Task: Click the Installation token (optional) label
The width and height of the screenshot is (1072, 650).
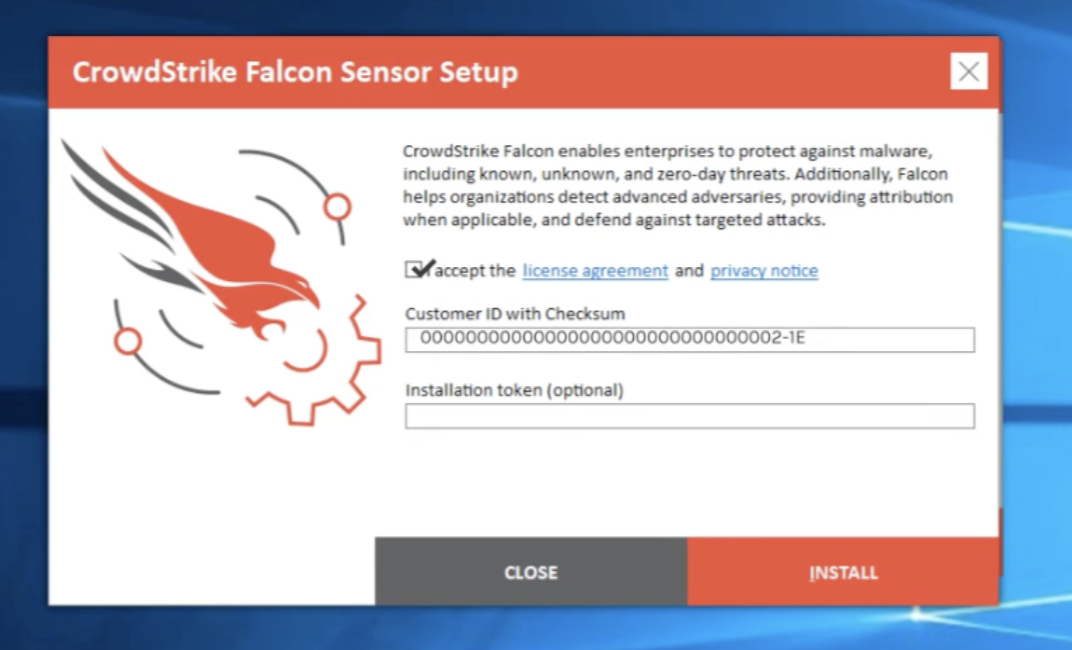Action: (514, 390)
